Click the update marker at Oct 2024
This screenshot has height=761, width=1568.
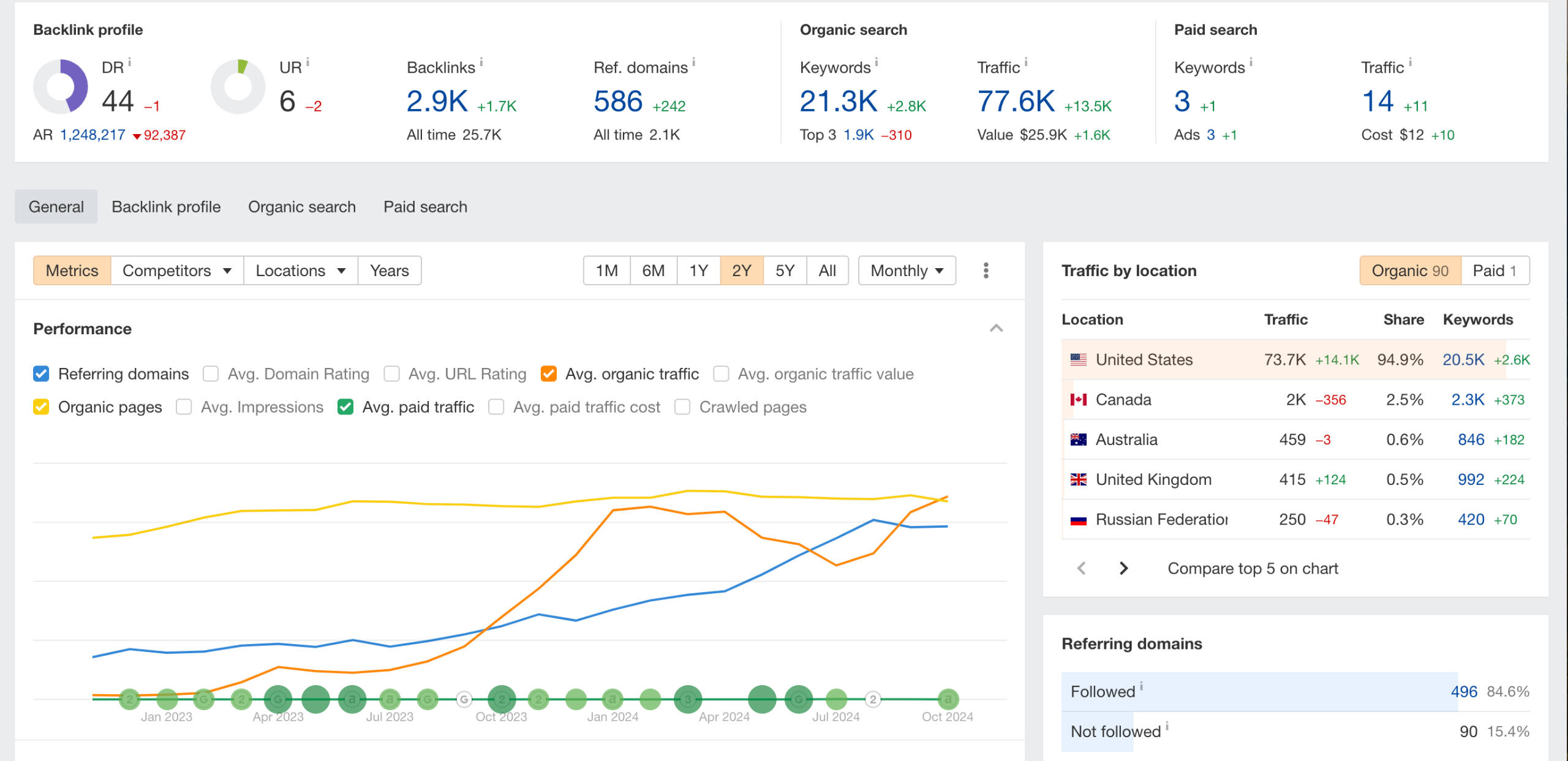click(948, 699)
